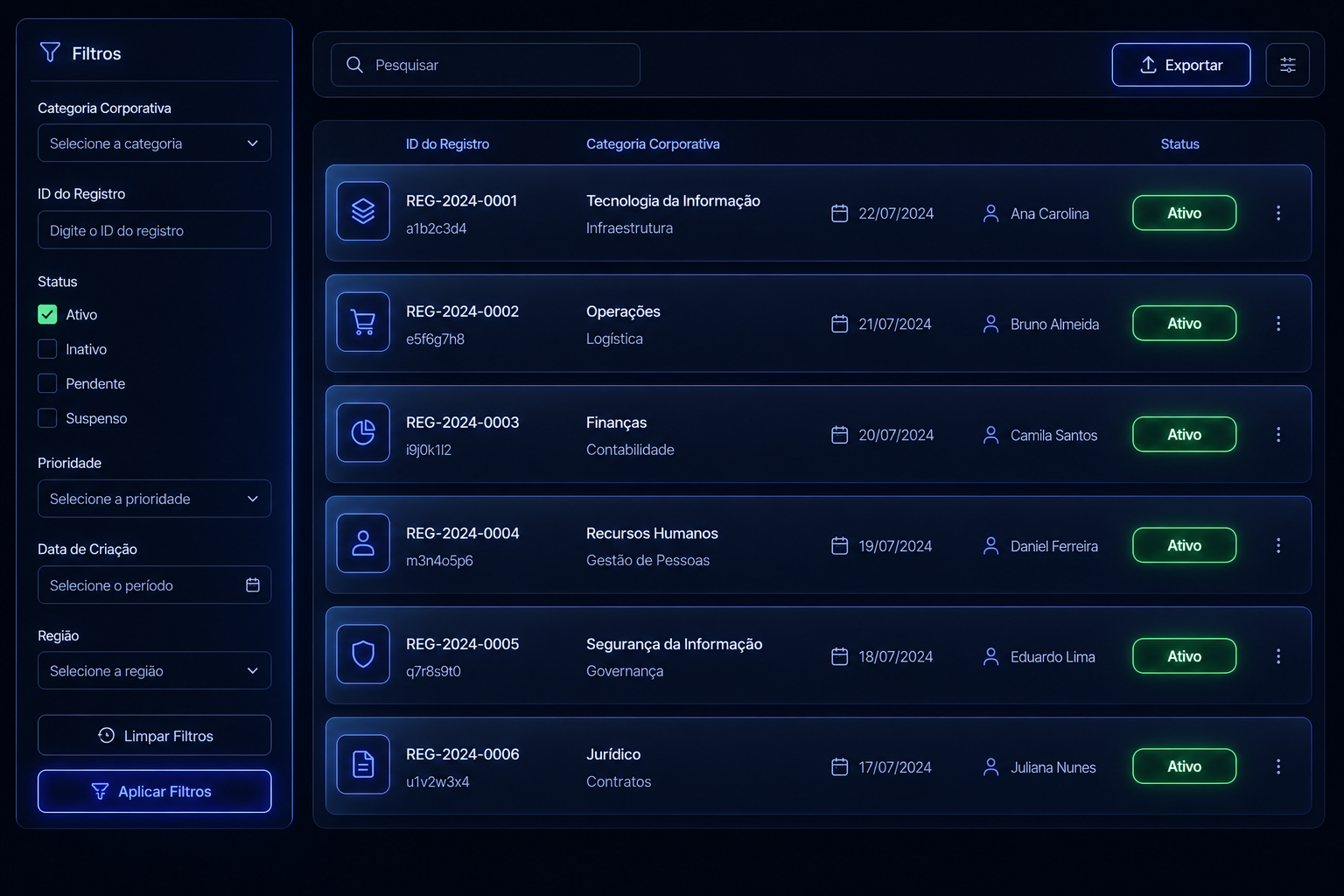This screenshot has height=896, width=1344.
Task: Check the Suspenso status checkbox
Action: pos(47,418)
